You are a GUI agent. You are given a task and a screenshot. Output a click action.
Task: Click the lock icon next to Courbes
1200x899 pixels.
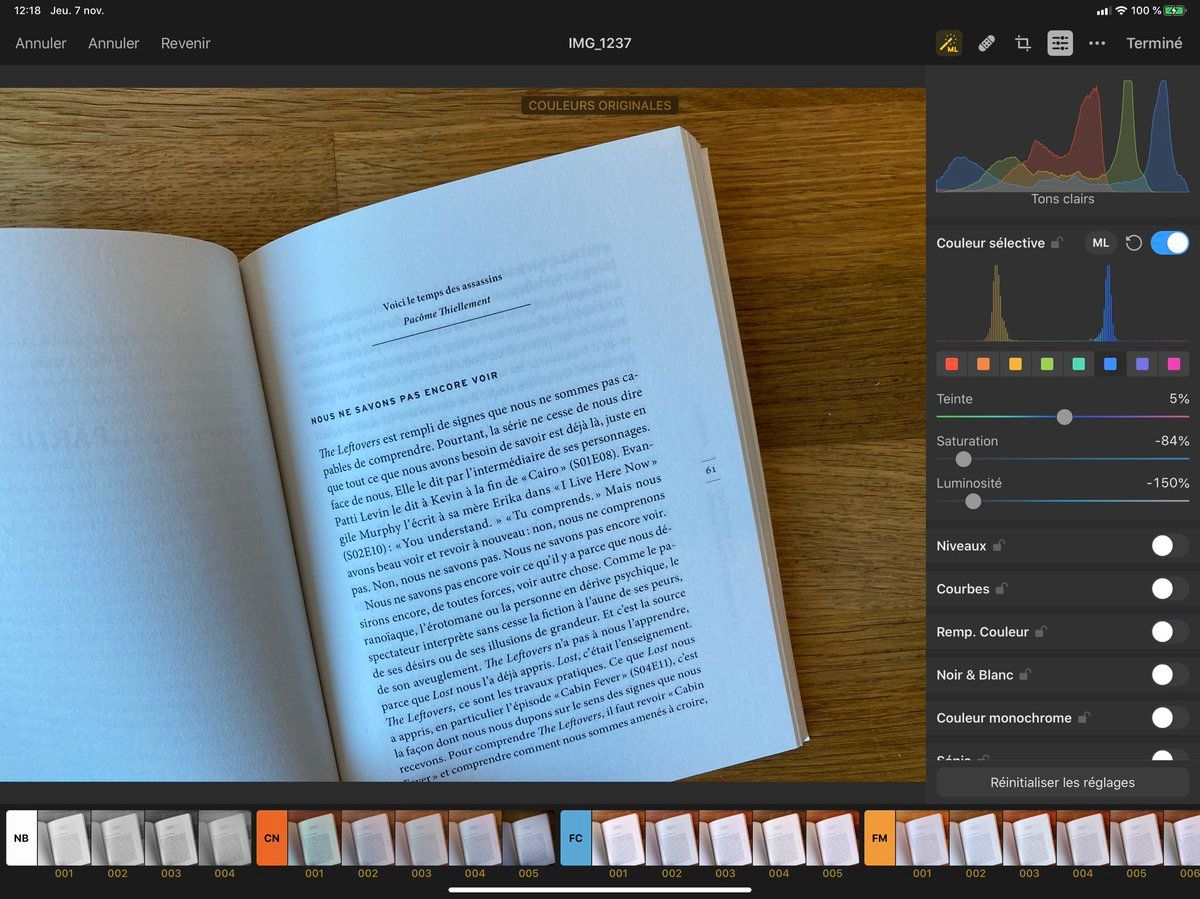point(1000,589)
